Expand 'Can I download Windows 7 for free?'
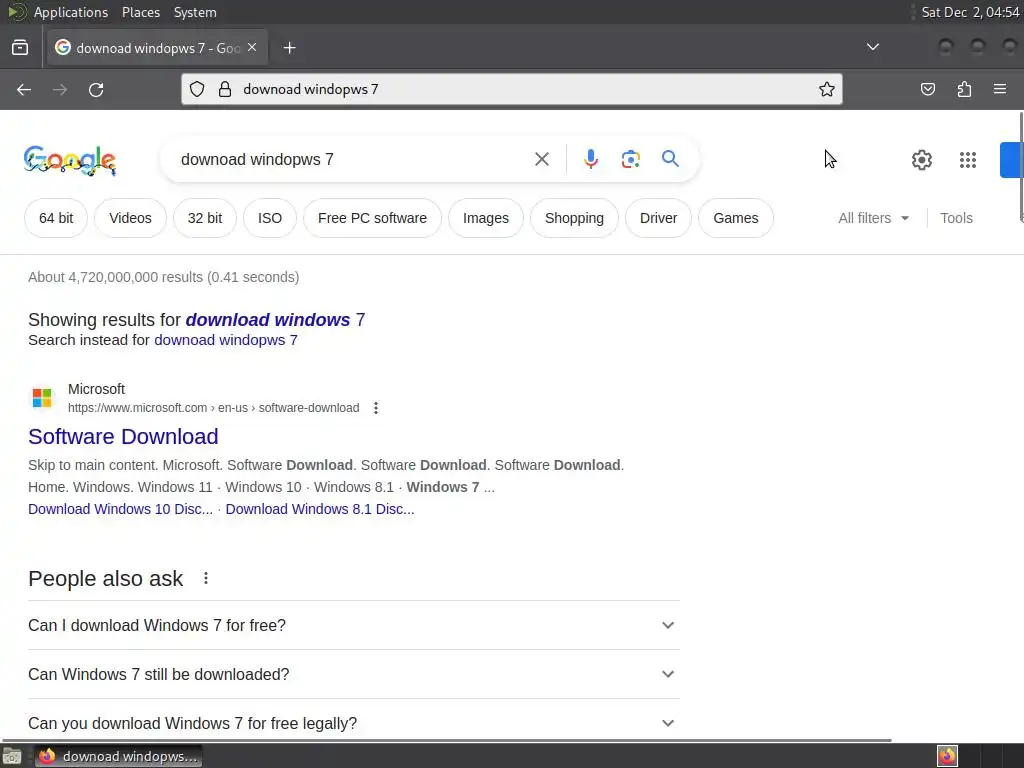The image size is (1024, 768). coord(354,626)
